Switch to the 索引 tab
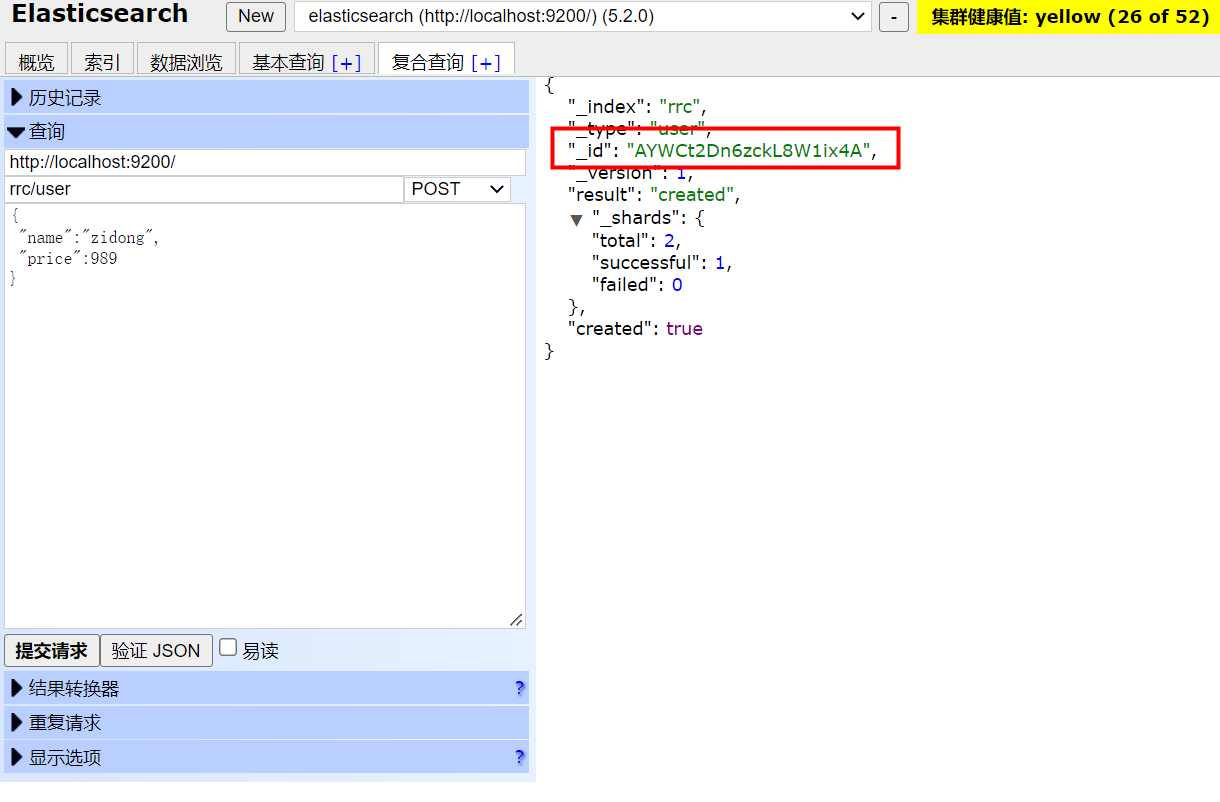Screen dimensions: 1220x802 click(x=102, y=61)
